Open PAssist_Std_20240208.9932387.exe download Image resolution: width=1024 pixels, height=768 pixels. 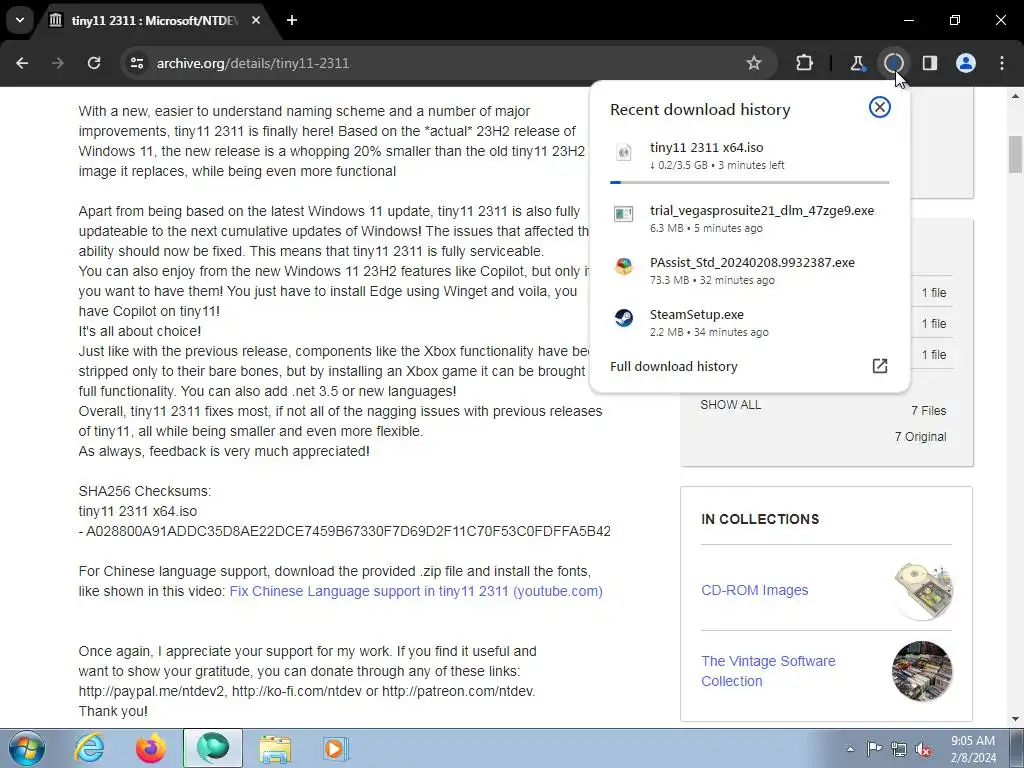tap(749, 270)
